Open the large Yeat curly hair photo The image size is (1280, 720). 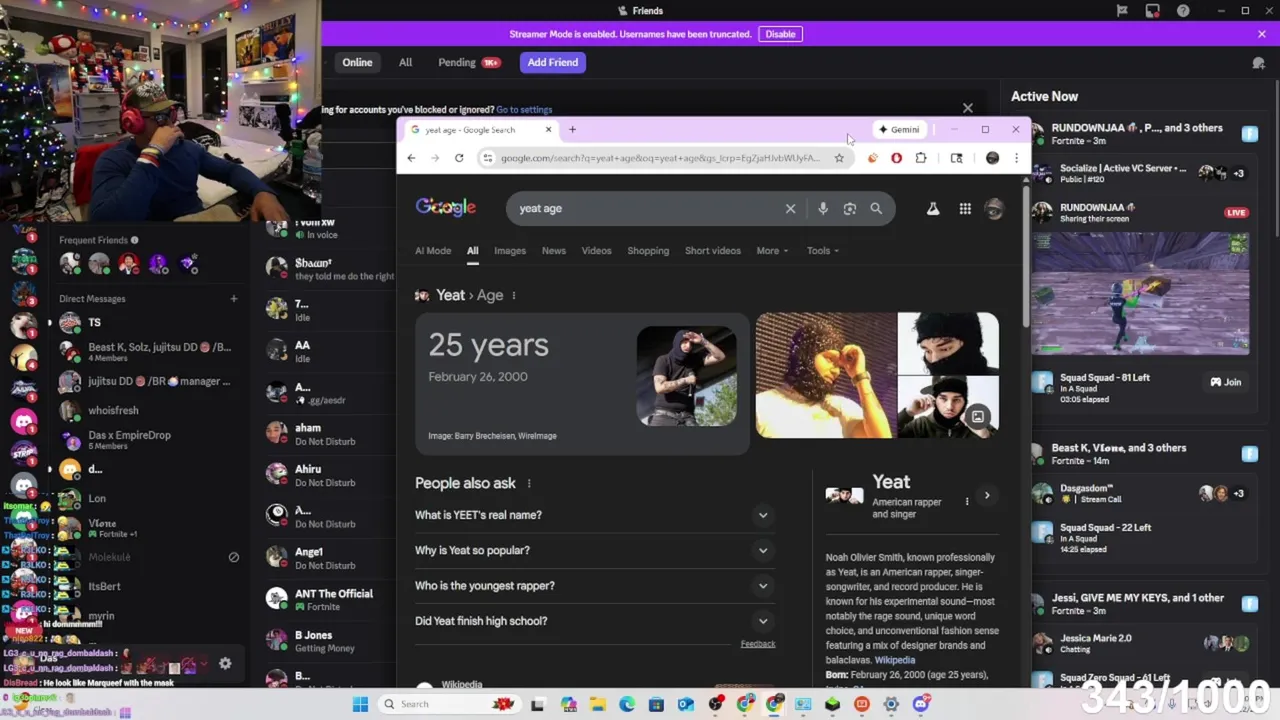[826, 376]
